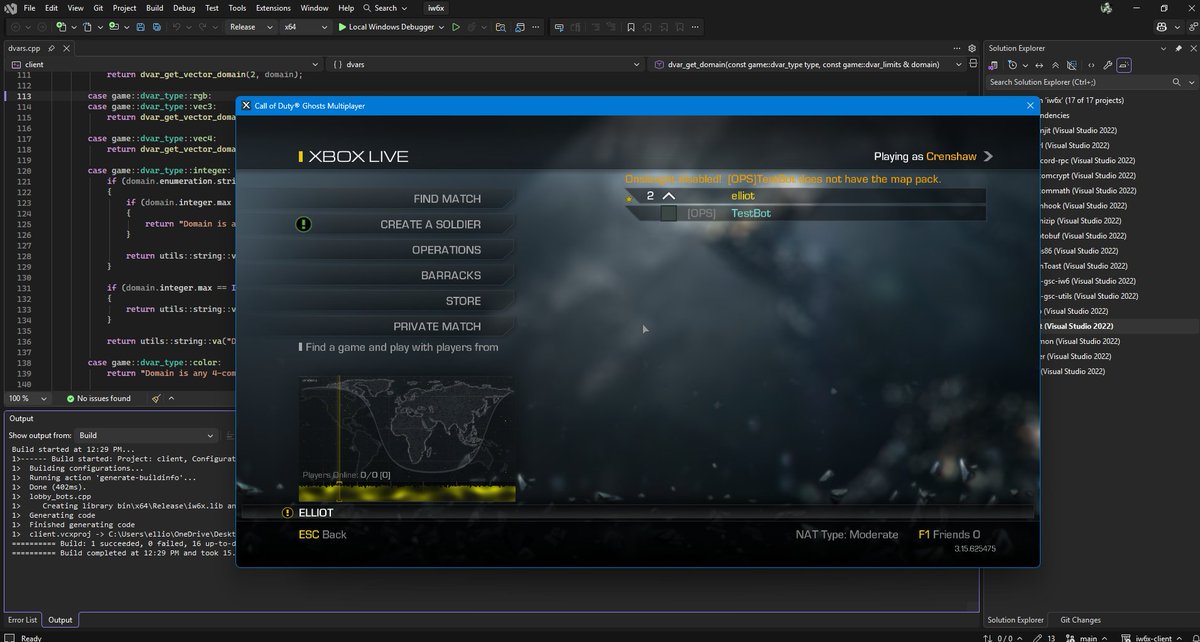Select STORE in the game menu
Image resolution: width=1200 pixels, height=642 pixels.
[463, 301]
